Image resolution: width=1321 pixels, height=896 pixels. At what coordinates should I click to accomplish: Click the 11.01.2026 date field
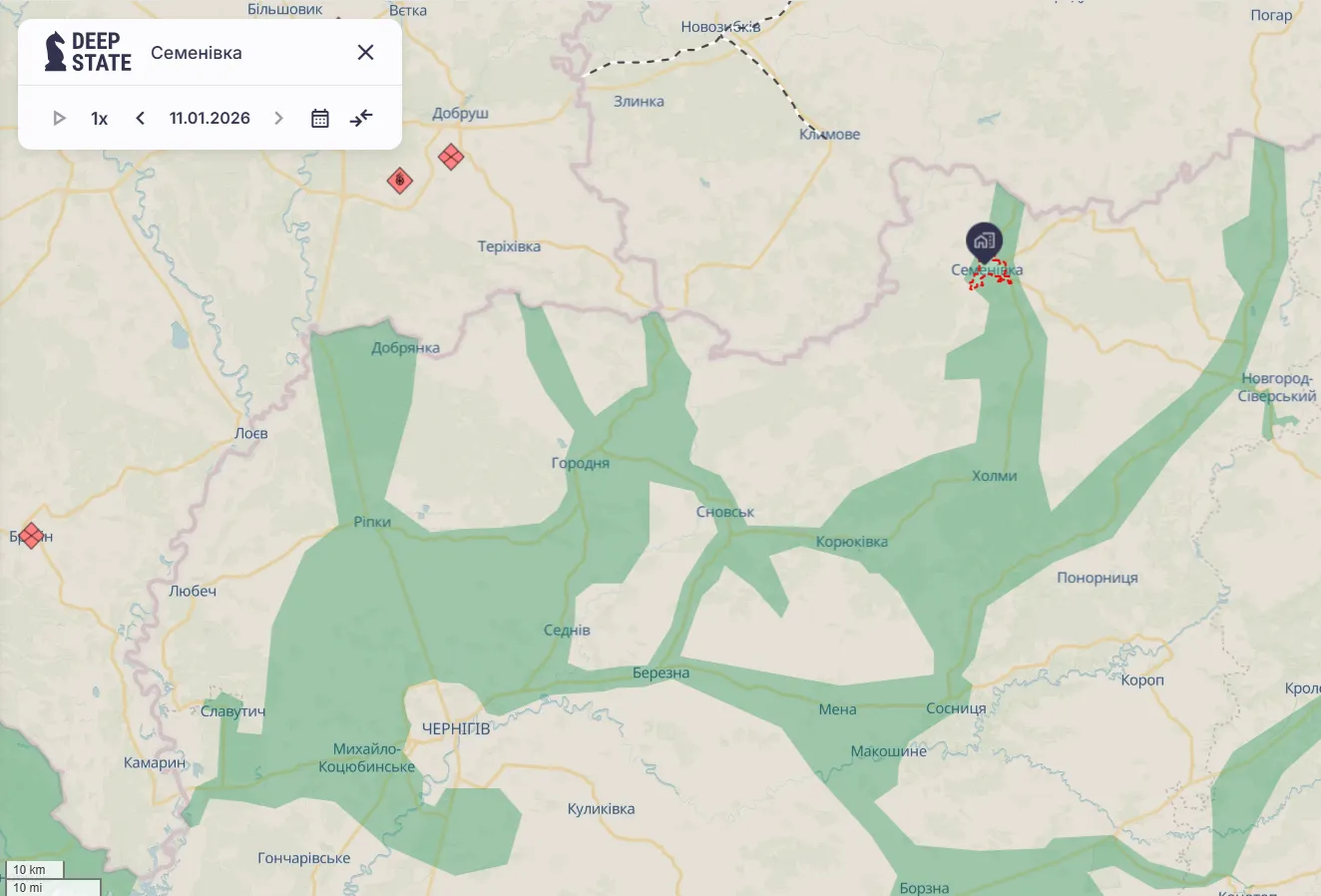point(210,119)
